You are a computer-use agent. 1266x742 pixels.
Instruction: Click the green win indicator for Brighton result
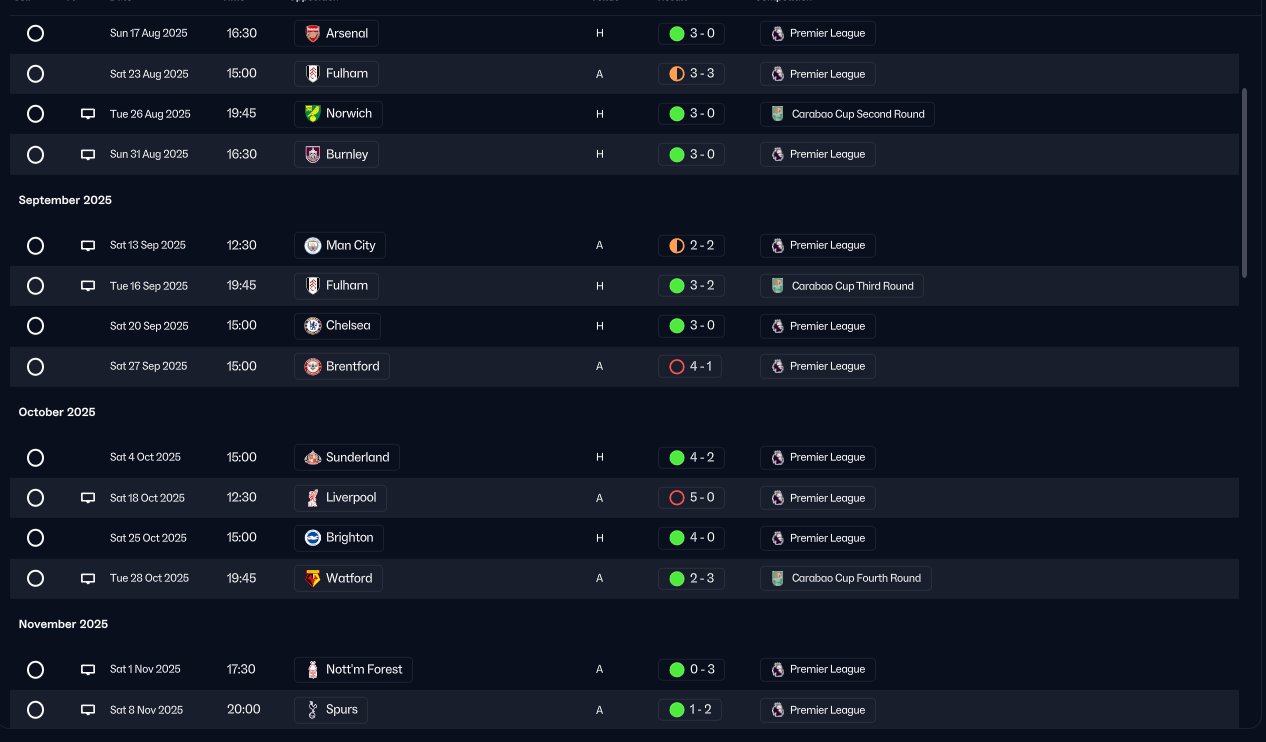click(677, 538)
